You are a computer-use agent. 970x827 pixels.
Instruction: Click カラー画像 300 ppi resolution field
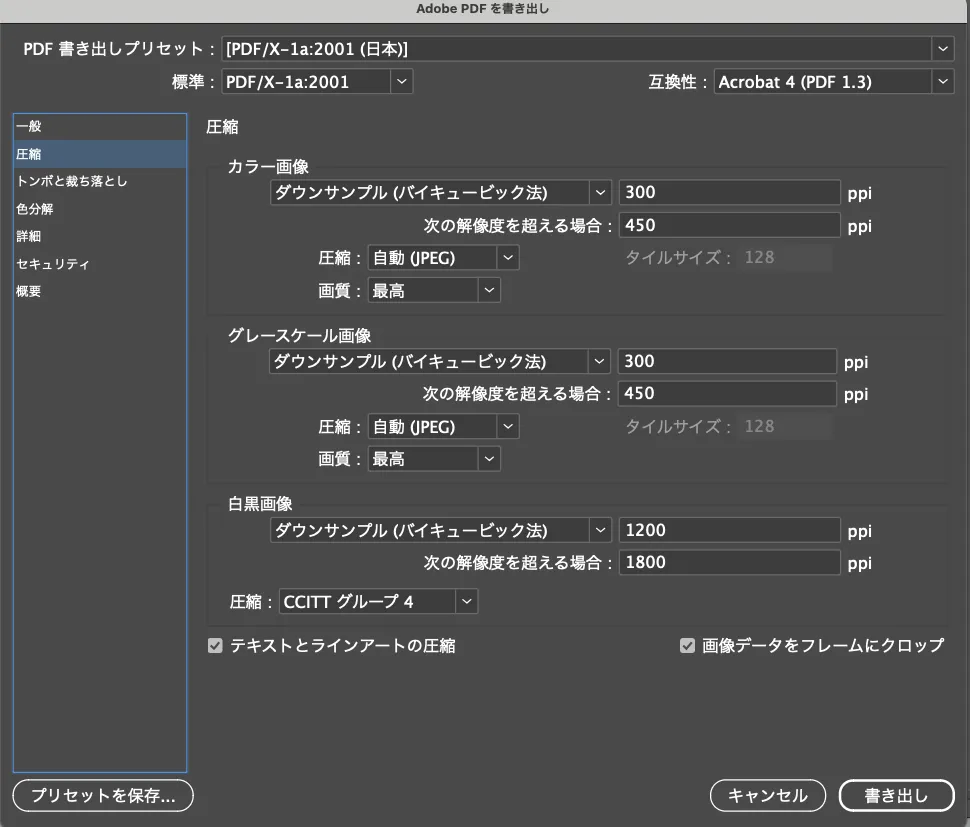pos(729,193)
